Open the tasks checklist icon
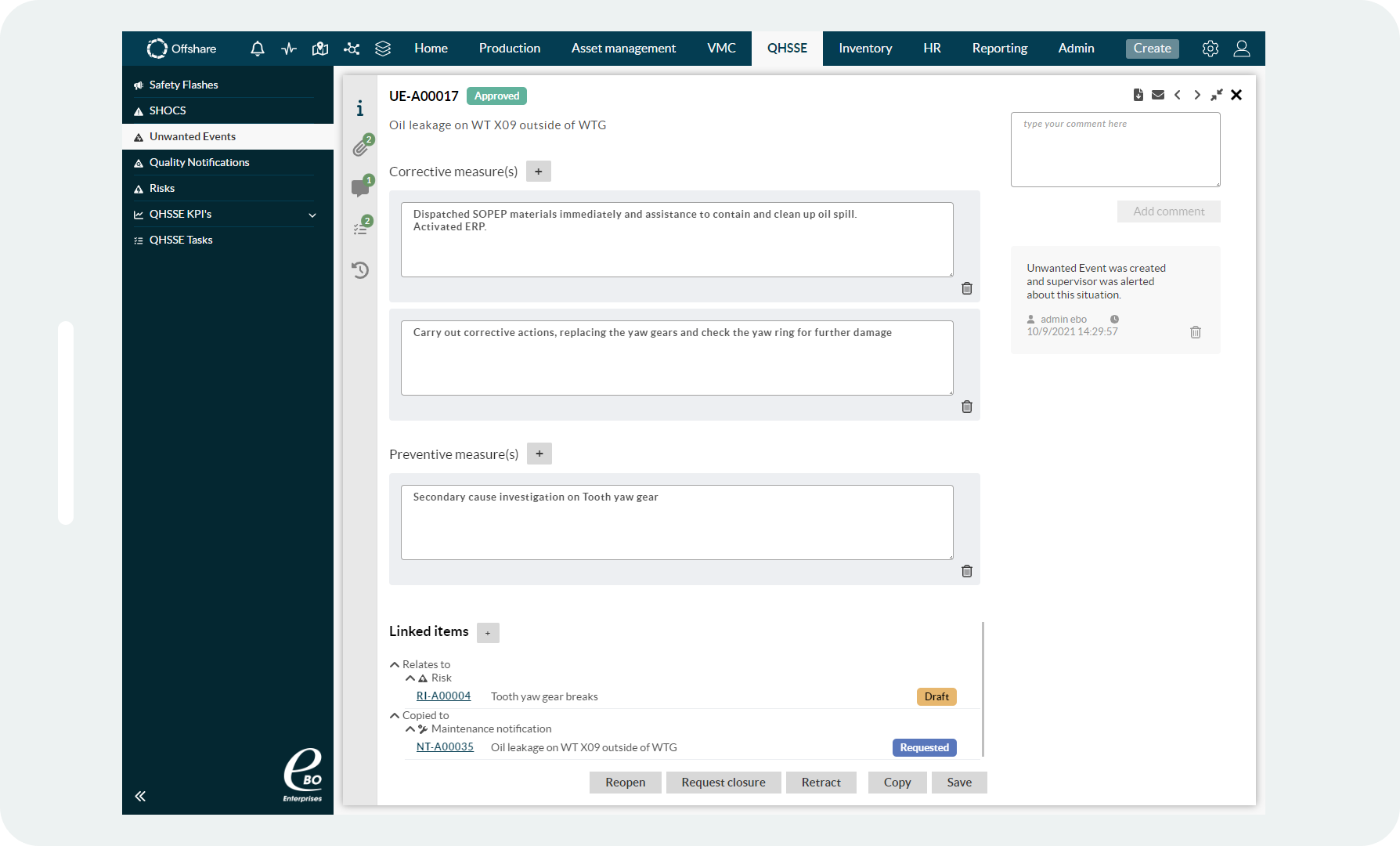The image size is (1400, 846). click(361, 228)
